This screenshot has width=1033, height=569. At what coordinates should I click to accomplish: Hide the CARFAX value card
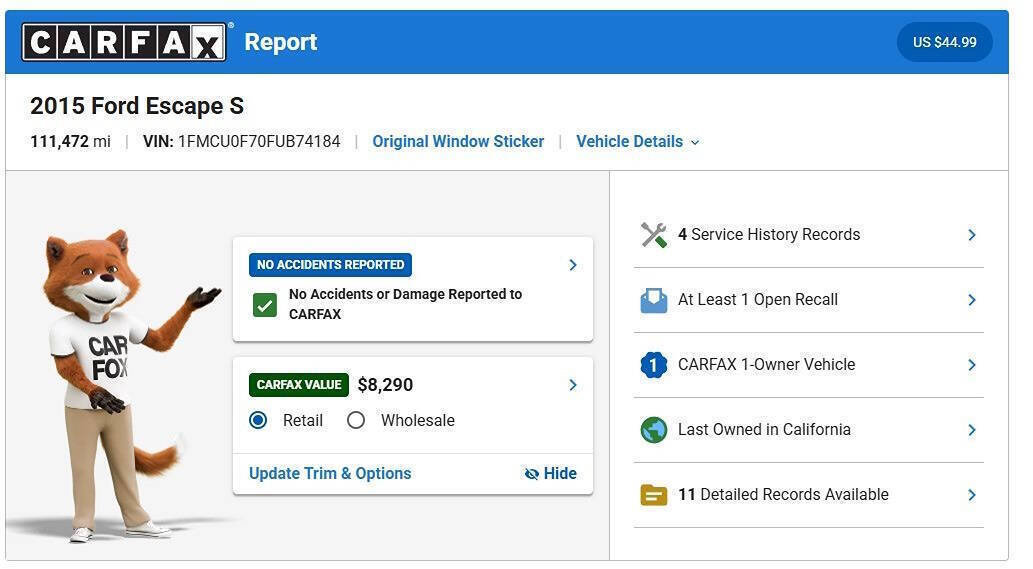(x=551, y=474)
